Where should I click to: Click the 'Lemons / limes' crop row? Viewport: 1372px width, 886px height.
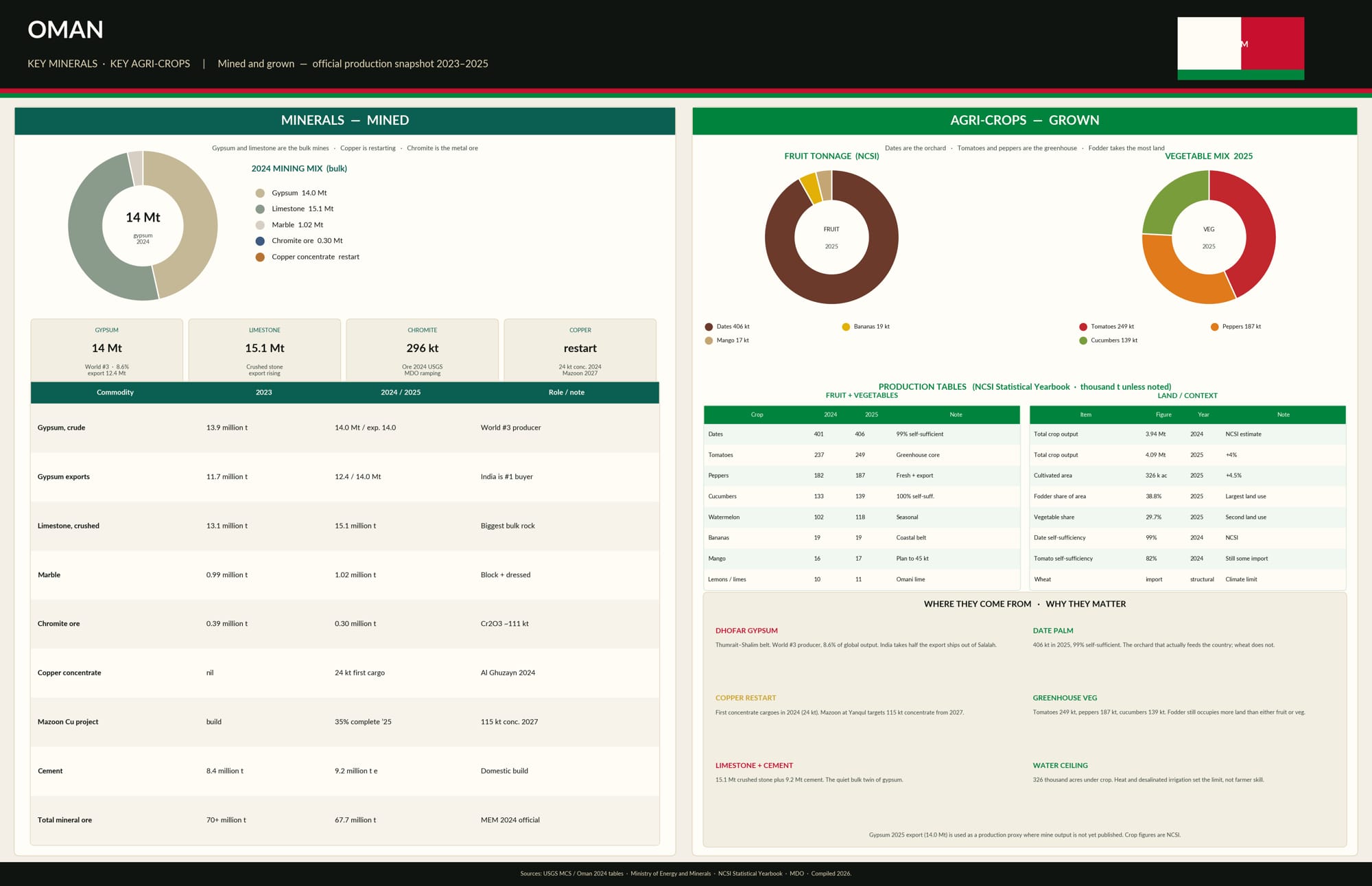click(862, 579)
